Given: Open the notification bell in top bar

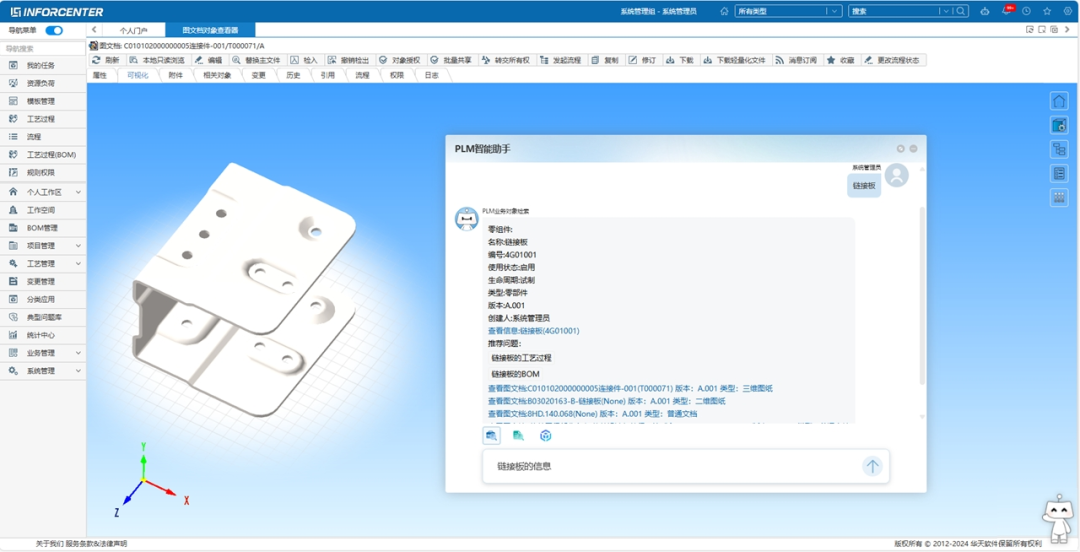Looking at the screenshot, I should click(1008, 11).
